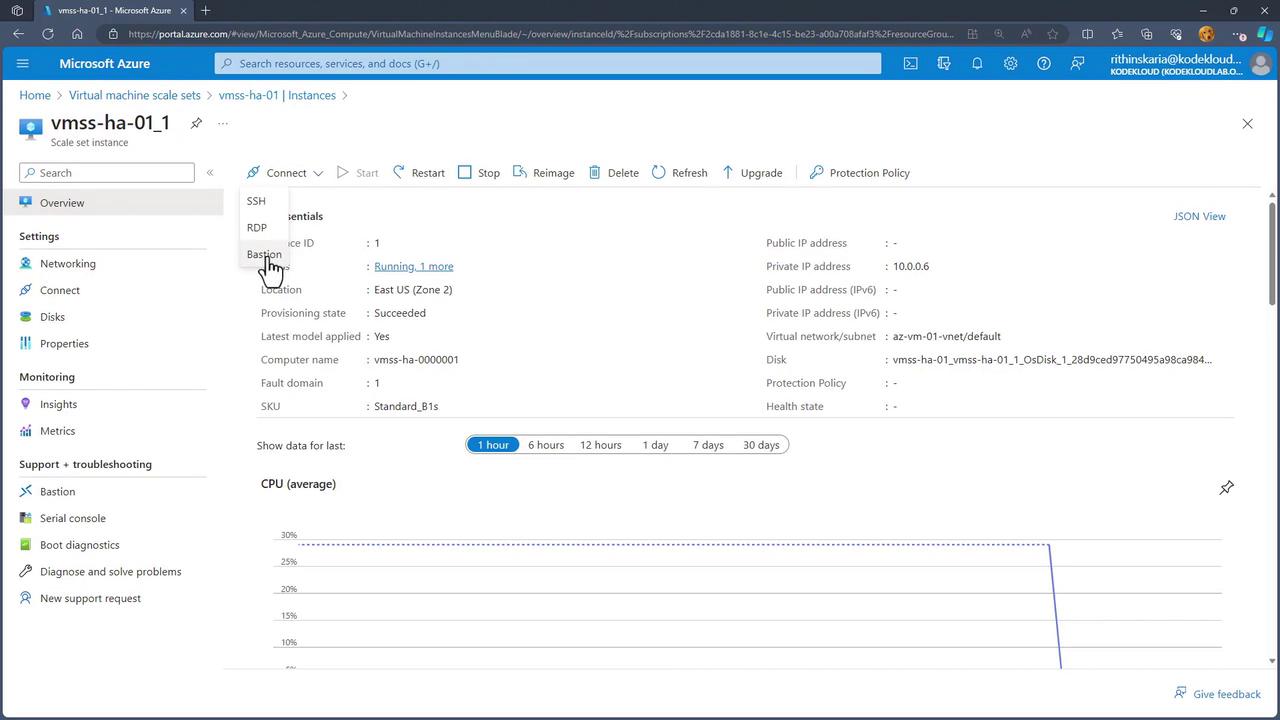The height and width of the screenshot is (720, 1280).
Task: Select the 6 hours time range
Action: [x=546, y=445]
